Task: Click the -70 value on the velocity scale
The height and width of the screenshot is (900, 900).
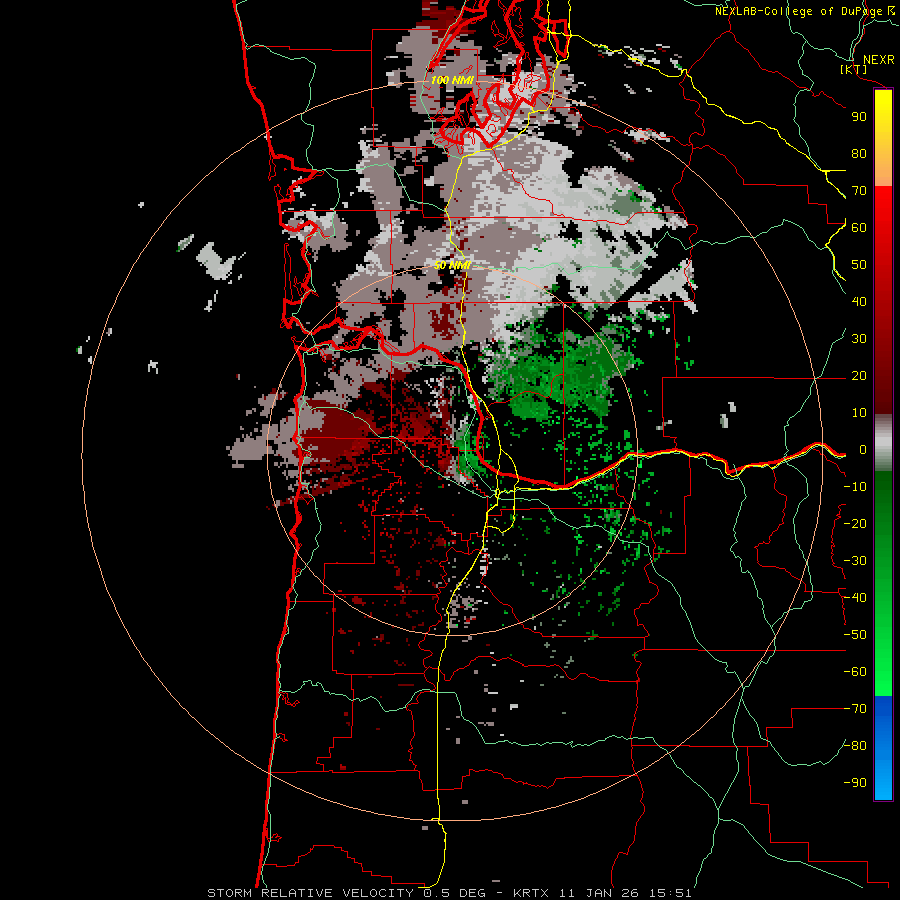Action: coord(855,709)
